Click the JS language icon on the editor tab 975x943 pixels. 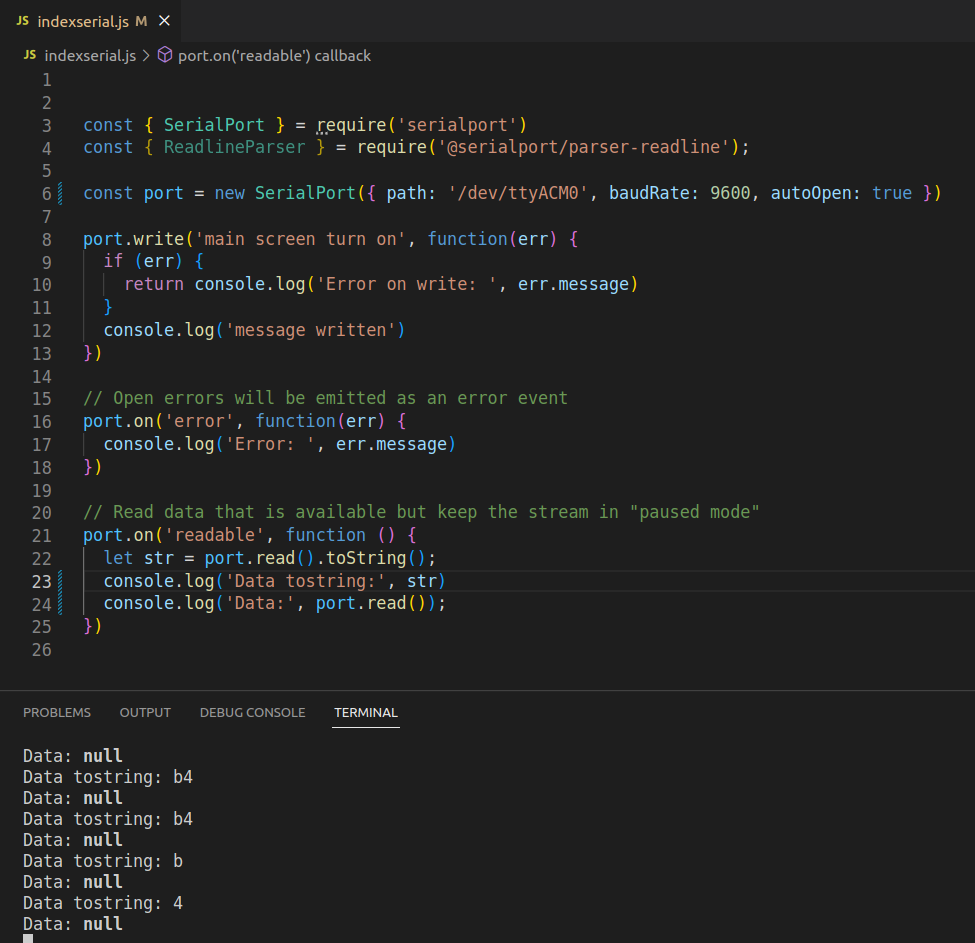[25, 19]
